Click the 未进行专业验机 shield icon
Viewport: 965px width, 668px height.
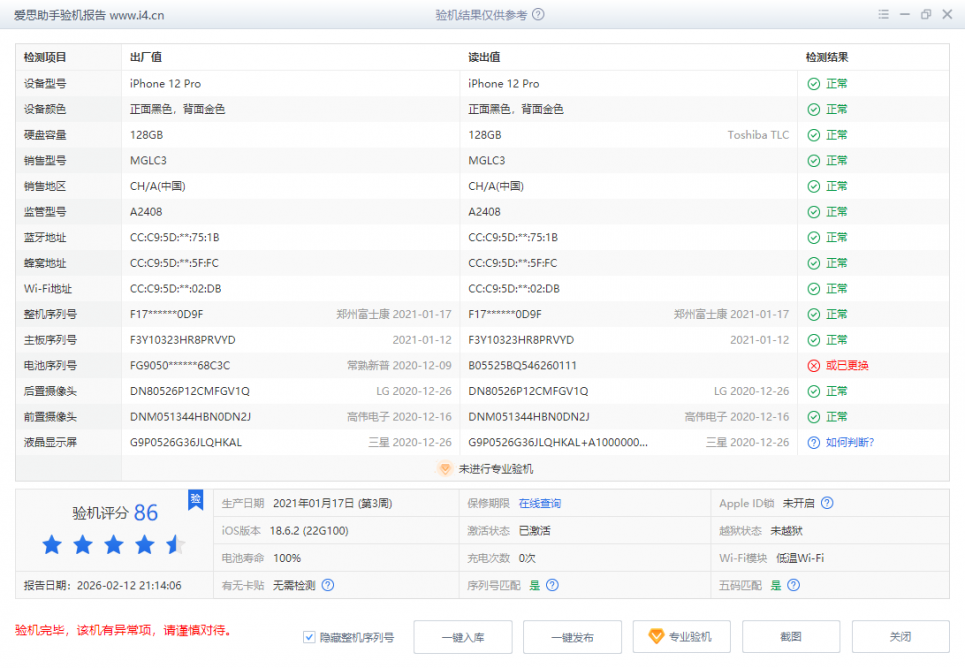[x=446, y=468]
